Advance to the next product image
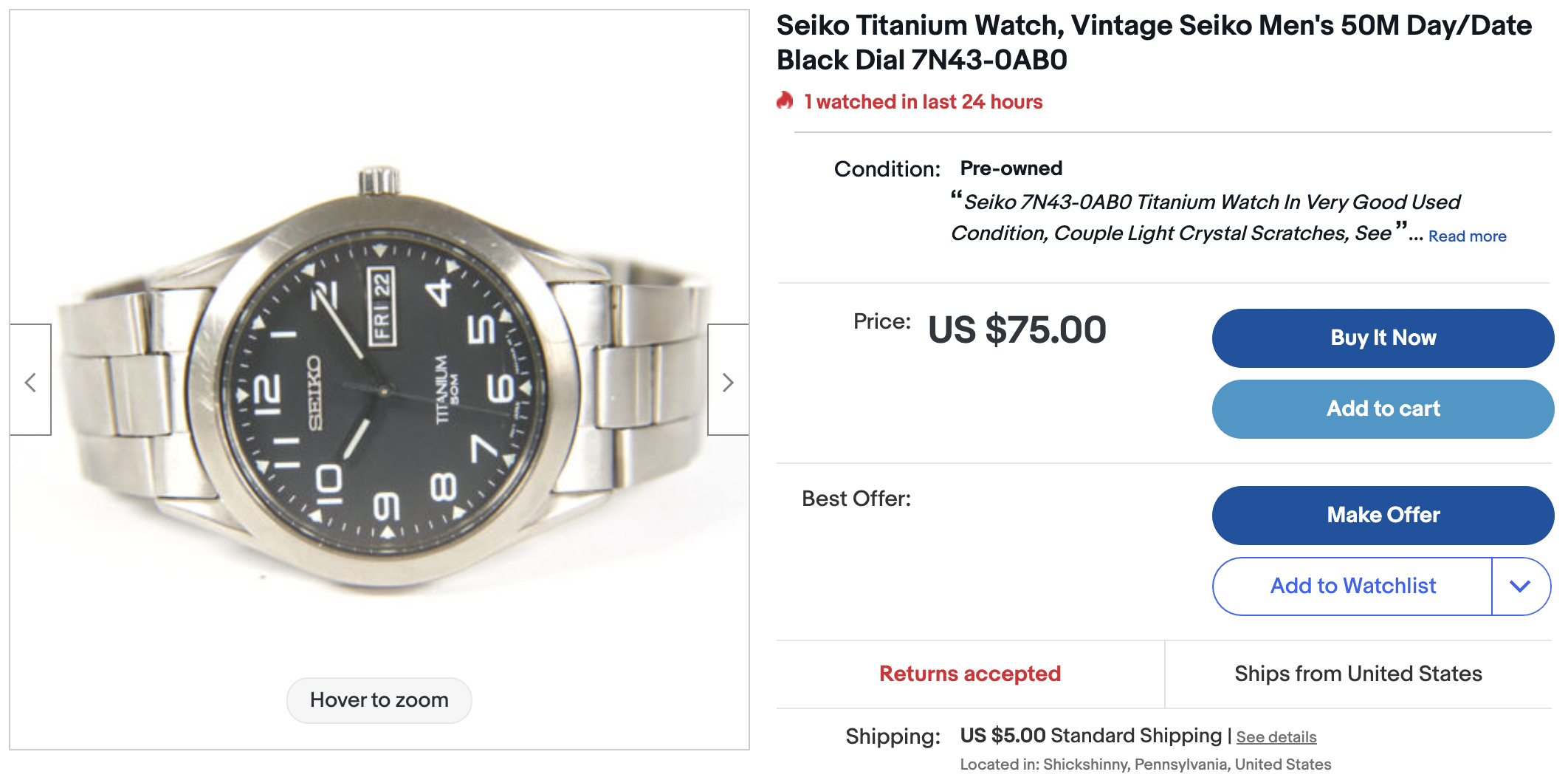 tap(728, 382)
